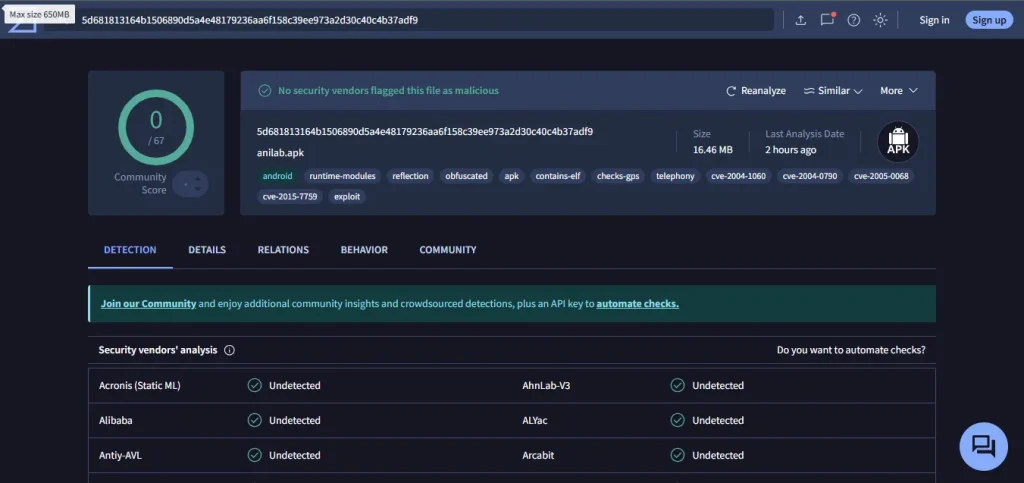Expand the More dropdown
Screen dimensions: 1024x483
click(899, 91)
